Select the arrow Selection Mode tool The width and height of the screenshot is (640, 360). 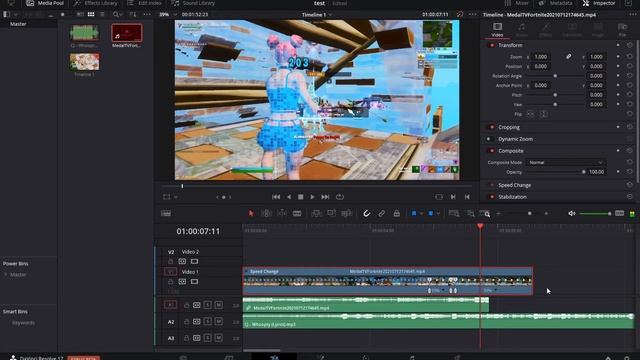[x=251, y=213]
